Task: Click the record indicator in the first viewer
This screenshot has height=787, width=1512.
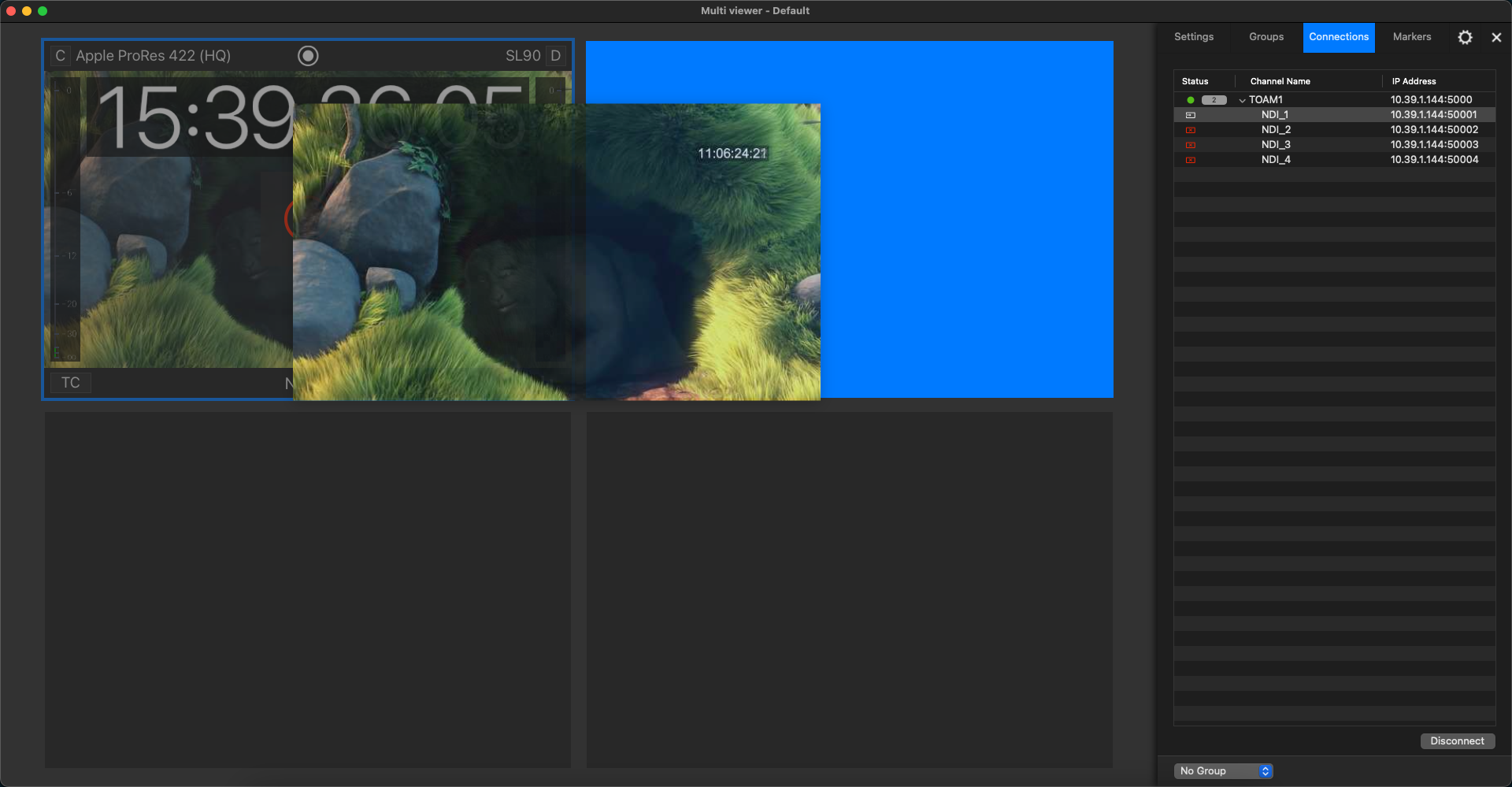Action: coord(308,55)
